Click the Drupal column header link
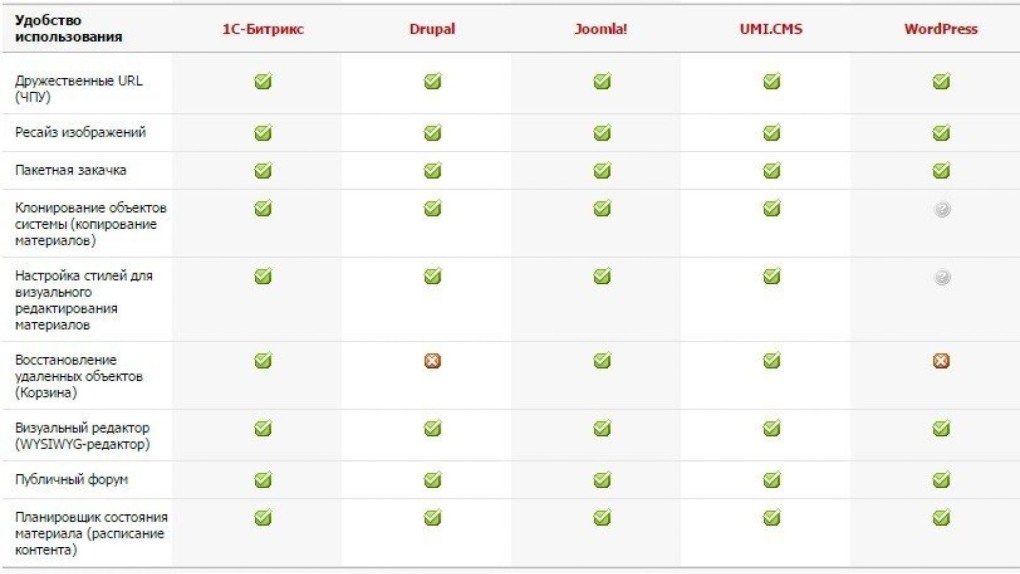The image size is (1020, 574). [x=432, y=29]
